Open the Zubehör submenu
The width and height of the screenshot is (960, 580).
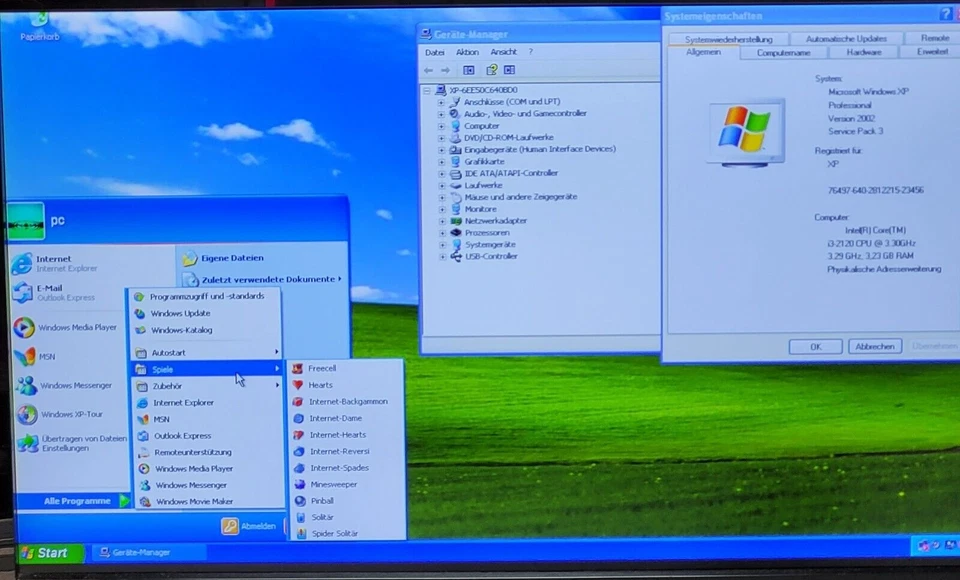pyautogui.click(x=172, y=386)
